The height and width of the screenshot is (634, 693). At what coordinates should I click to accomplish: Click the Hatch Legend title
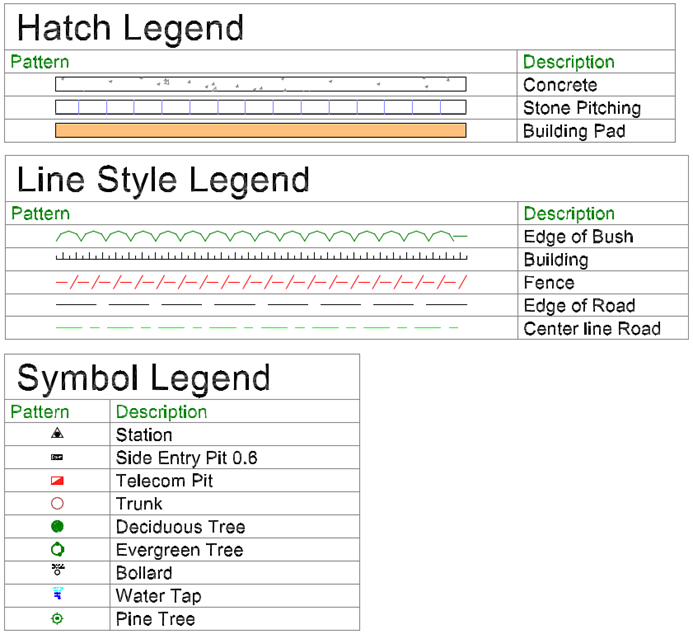[130, 28]
